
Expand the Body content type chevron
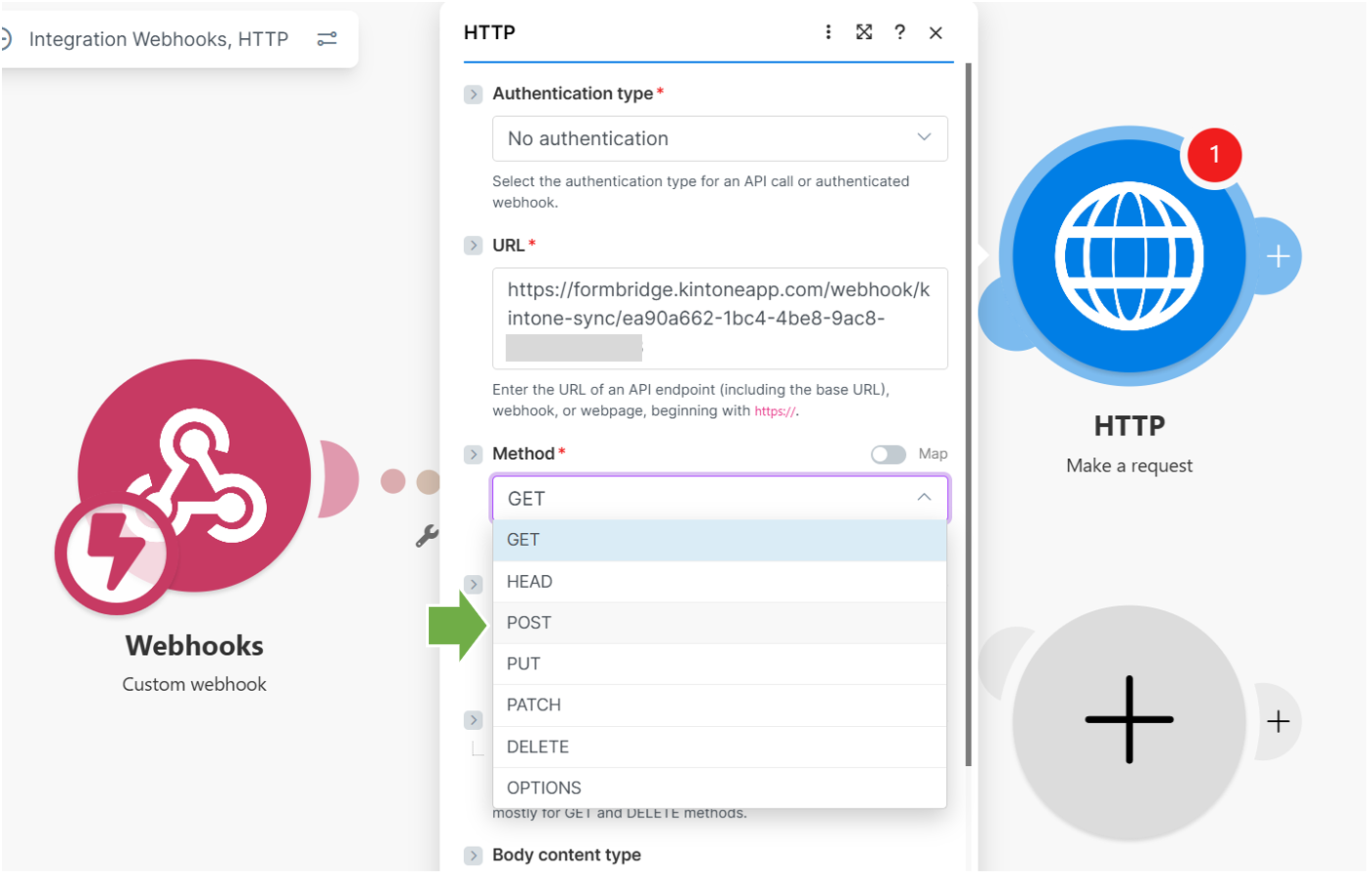(474, 856)
